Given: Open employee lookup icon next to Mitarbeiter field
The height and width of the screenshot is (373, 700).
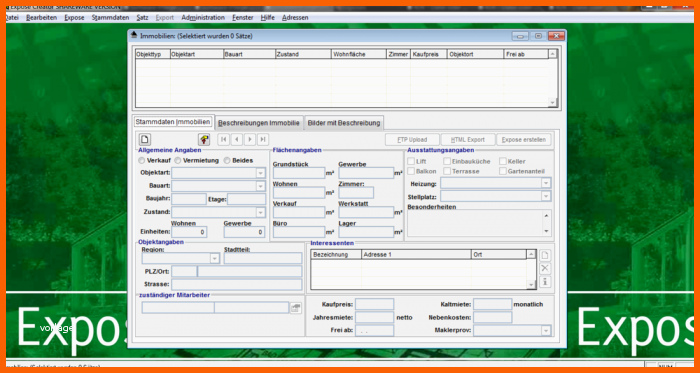Looking at the screenshot, I should click(x=296, y=308).
